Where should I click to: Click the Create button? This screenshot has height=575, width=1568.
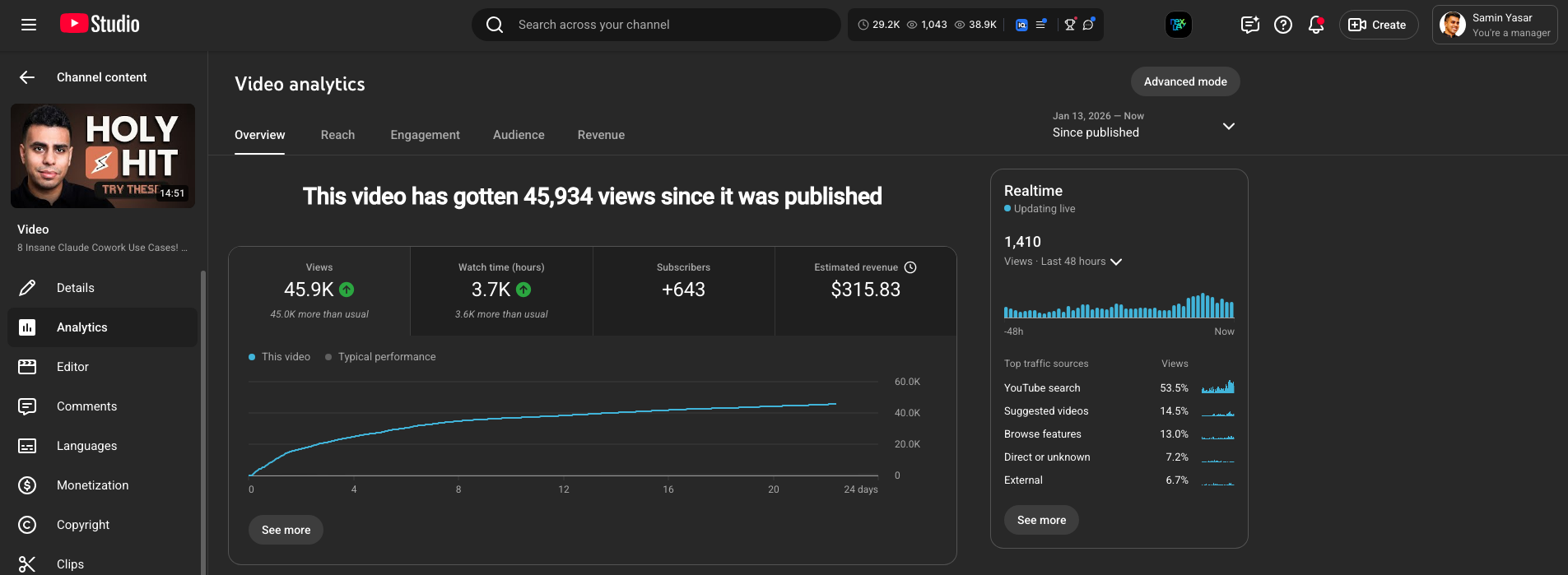[x=1379, y=25]
